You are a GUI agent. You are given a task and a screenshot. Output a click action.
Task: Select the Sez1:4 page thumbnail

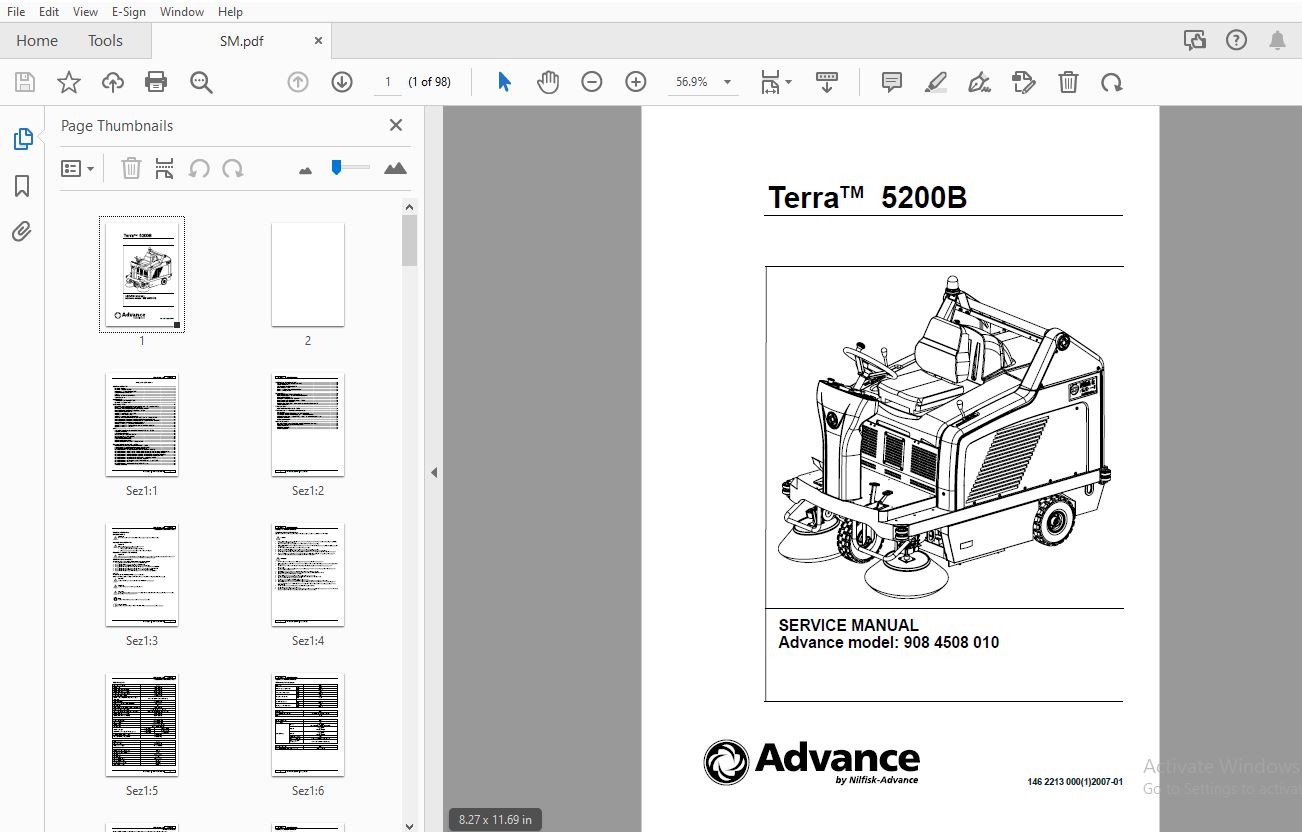tap(308, 574)
